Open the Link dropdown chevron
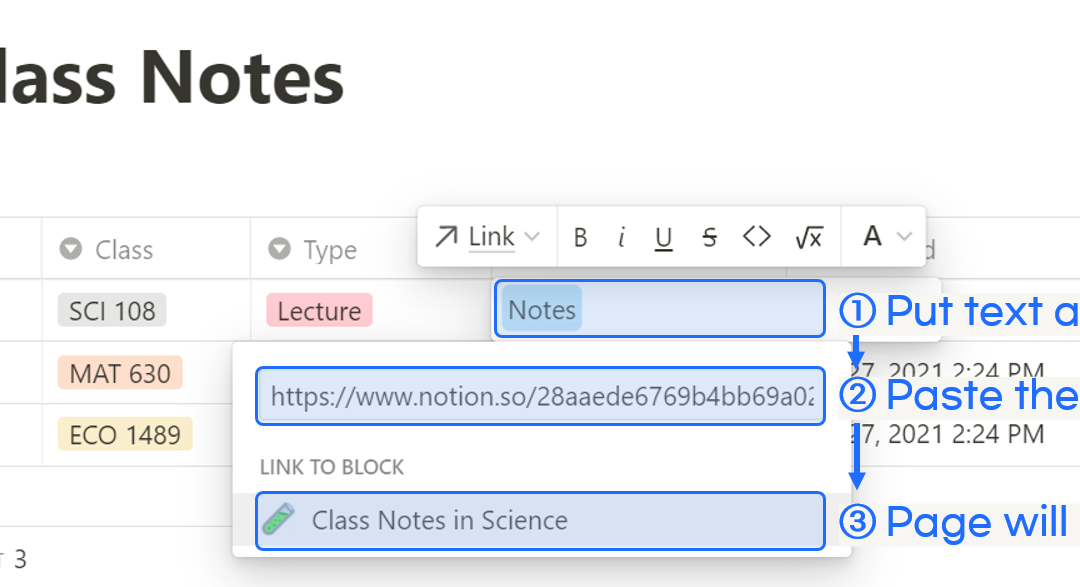This screenshot has width=1080, height=587. point(532,236)
